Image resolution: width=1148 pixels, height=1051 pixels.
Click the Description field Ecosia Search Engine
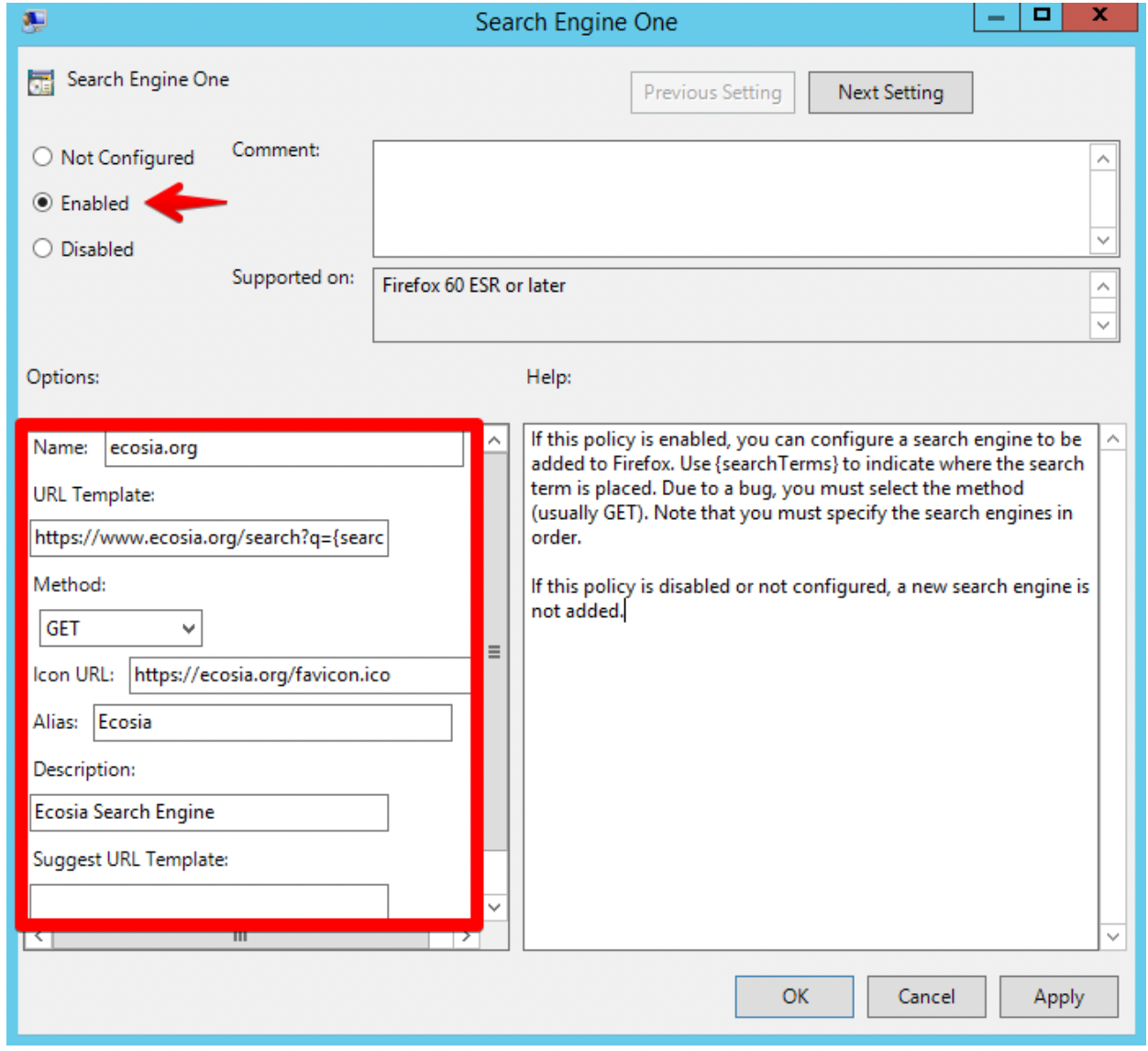pos(209,813)
